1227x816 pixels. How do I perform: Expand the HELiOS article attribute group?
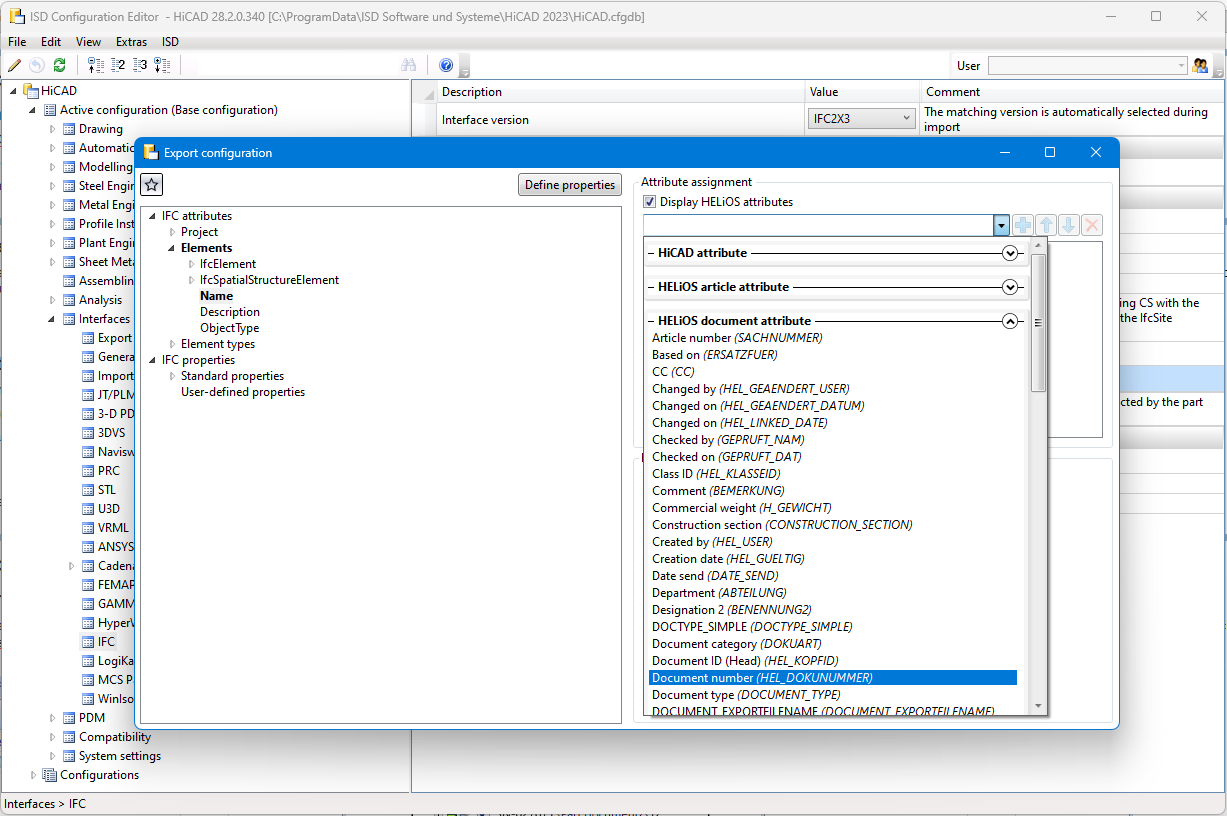(x=1010, y=287)
